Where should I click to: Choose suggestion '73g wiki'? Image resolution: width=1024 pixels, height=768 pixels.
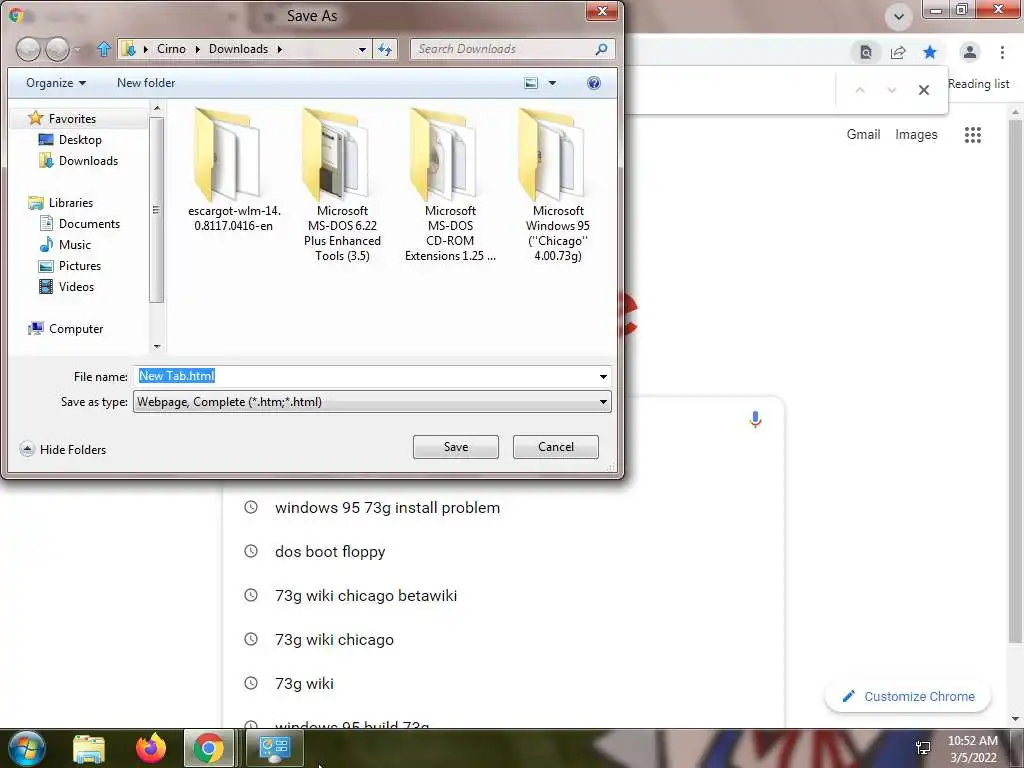tap(304, 683)
